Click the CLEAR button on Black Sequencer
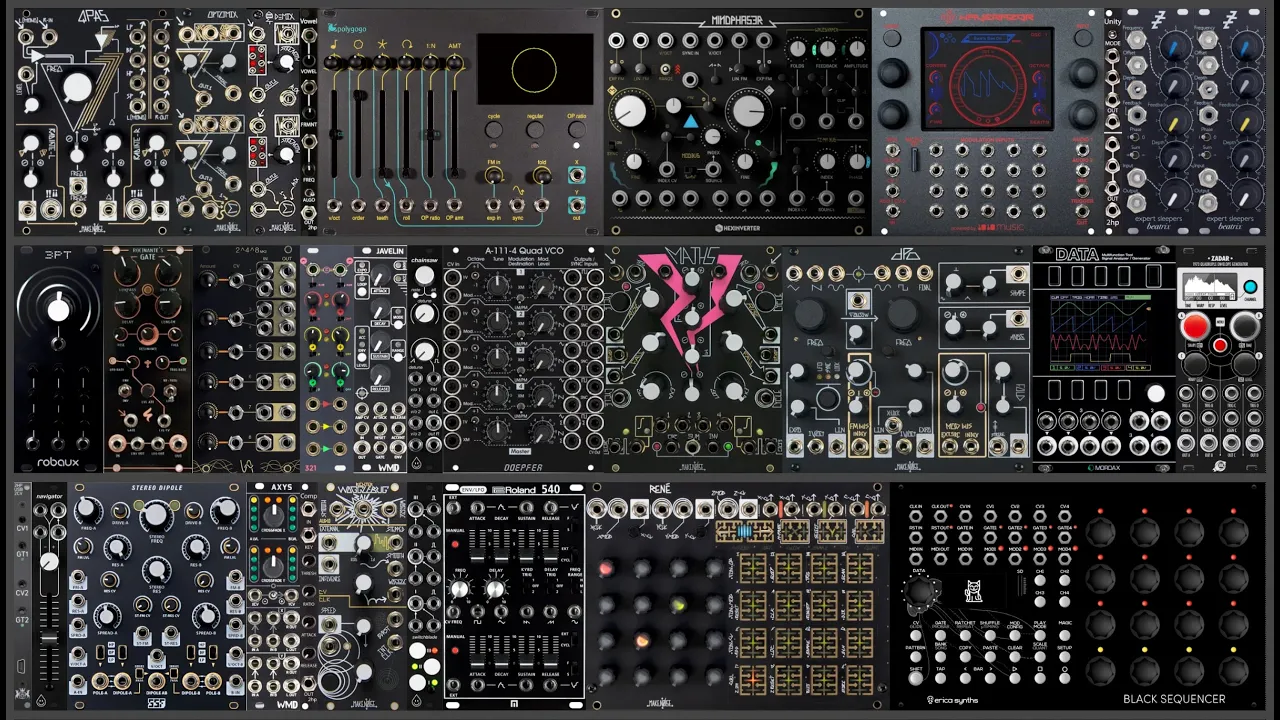This screenshot has width=1280, height=720. pos(1015,657)
